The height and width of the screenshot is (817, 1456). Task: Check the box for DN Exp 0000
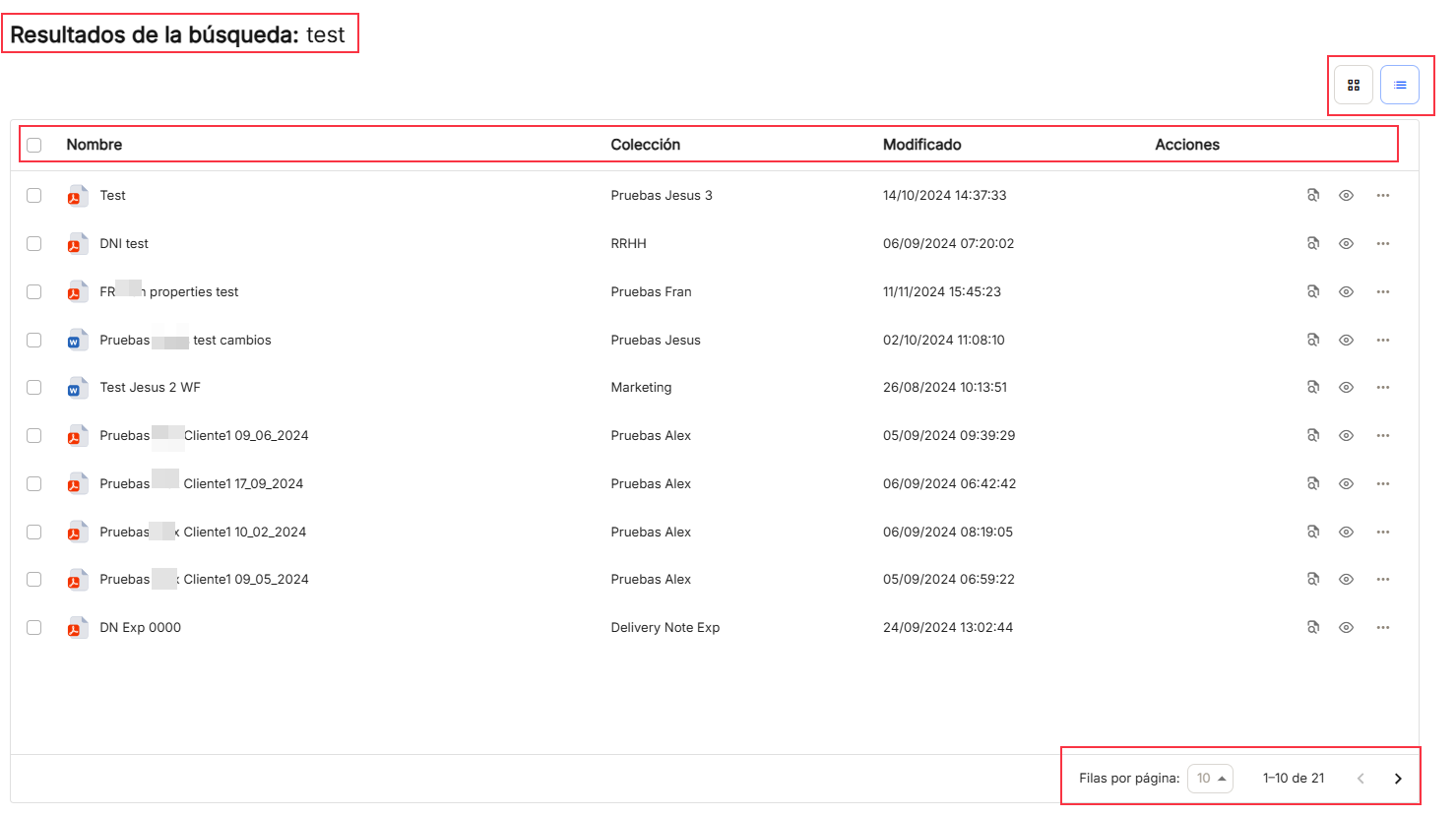pos(34,627)
